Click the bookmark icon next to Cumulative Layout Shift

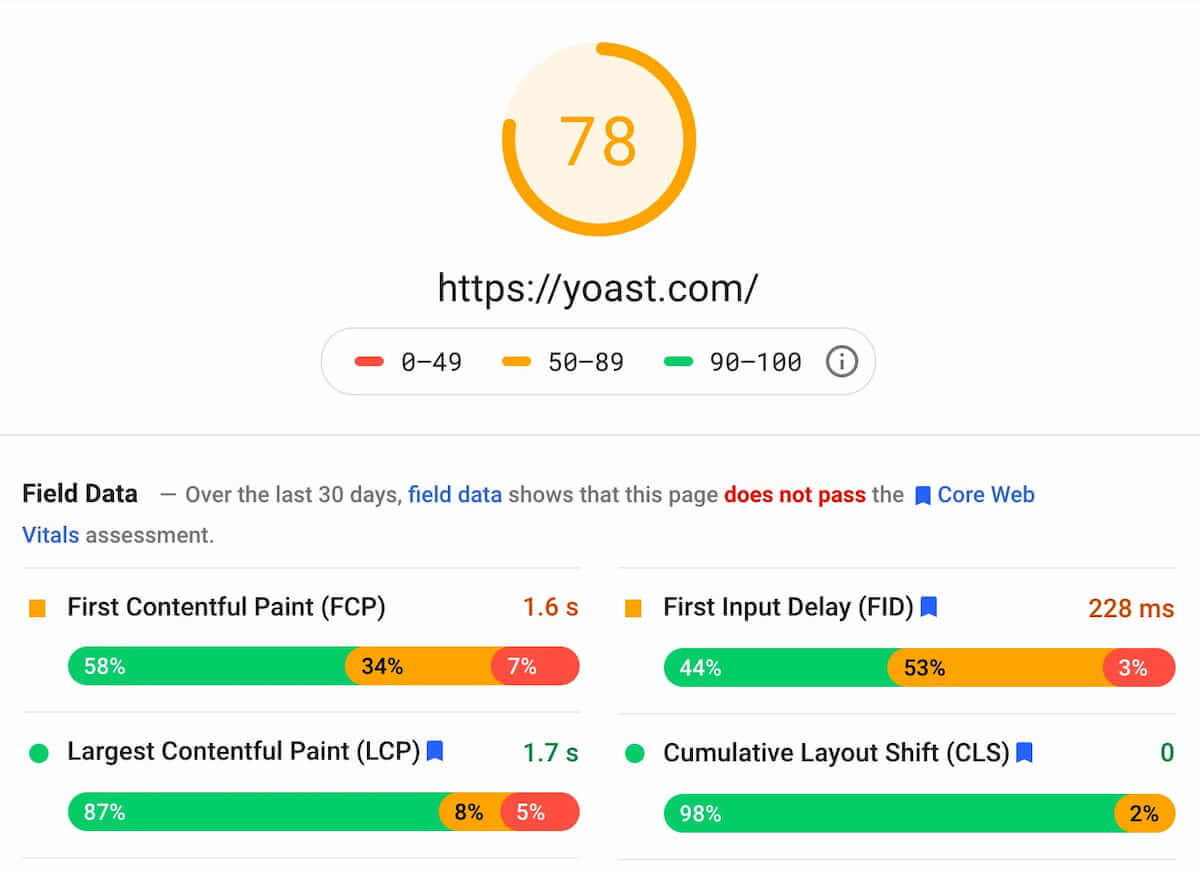click(x=1024, y=752)
